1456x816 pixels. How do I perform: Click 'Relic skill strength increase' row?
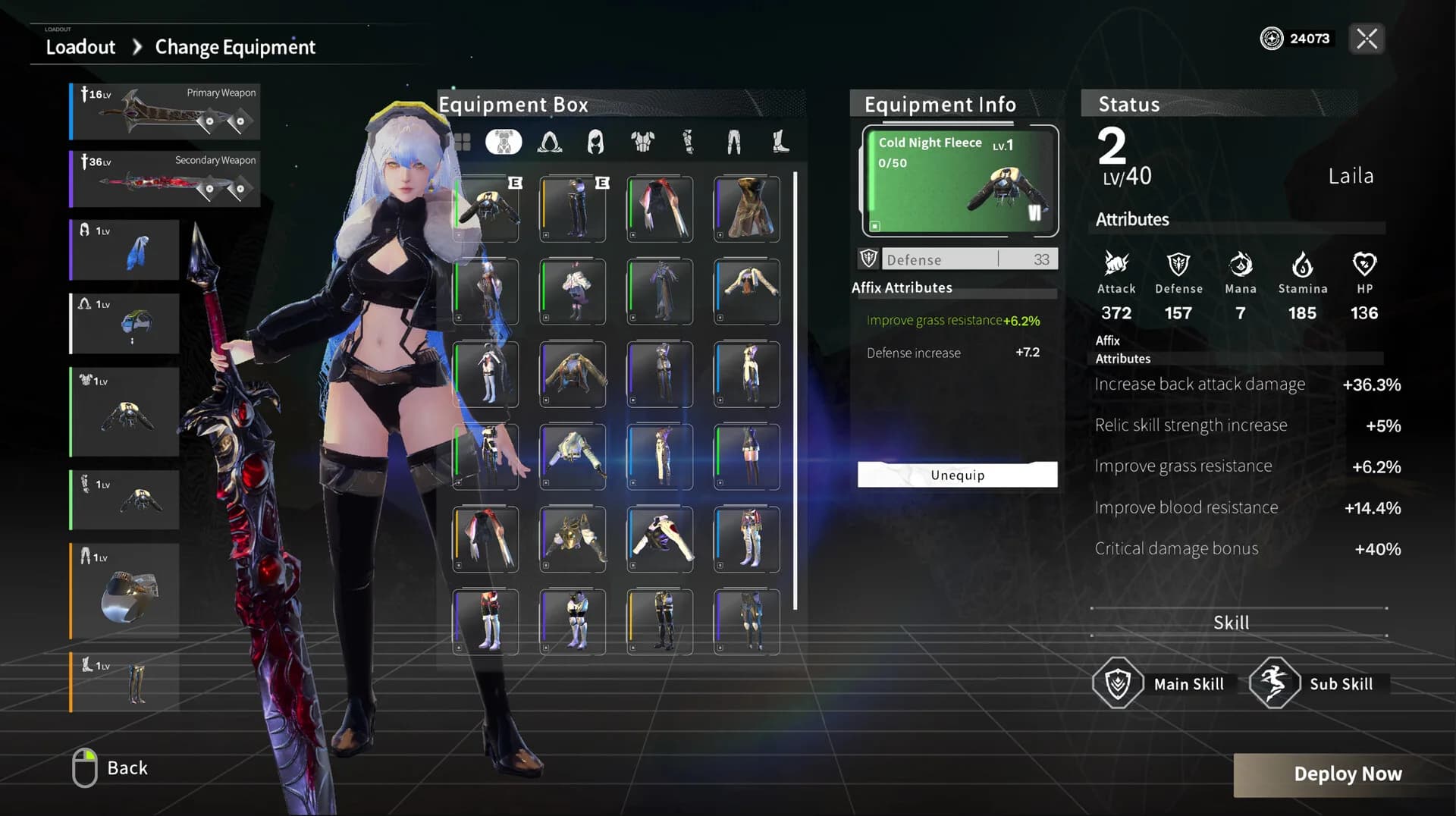point(1247,425)
